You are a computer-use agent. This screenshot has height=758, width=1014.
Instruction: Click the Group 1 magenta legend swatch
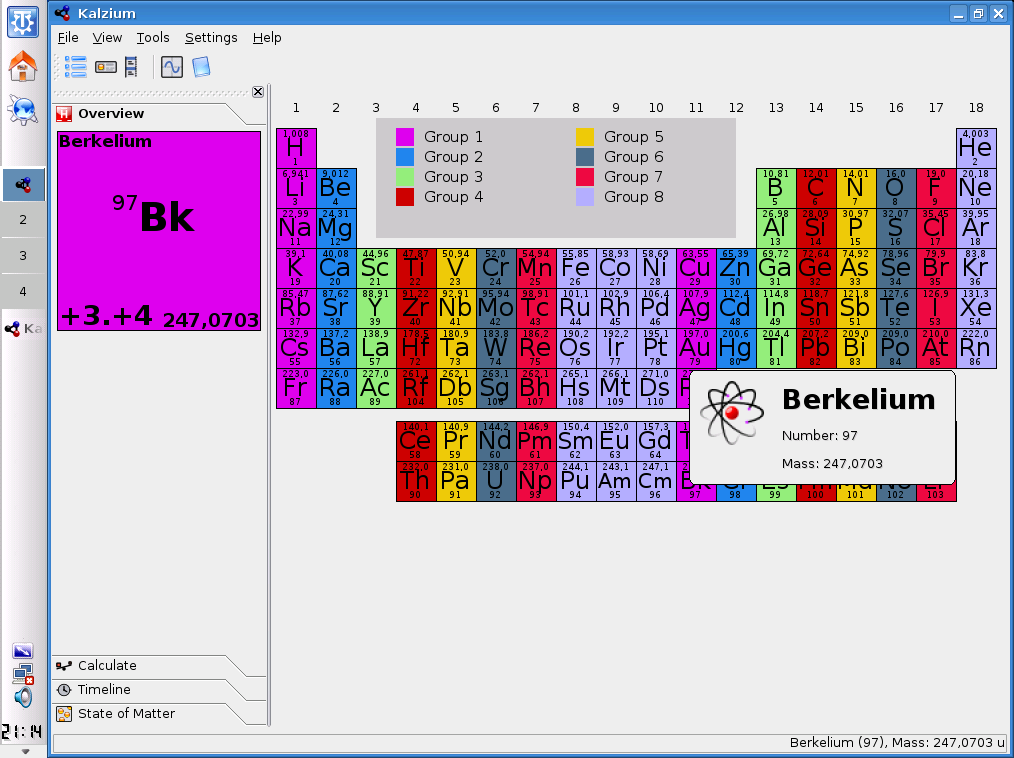point(405,137)
